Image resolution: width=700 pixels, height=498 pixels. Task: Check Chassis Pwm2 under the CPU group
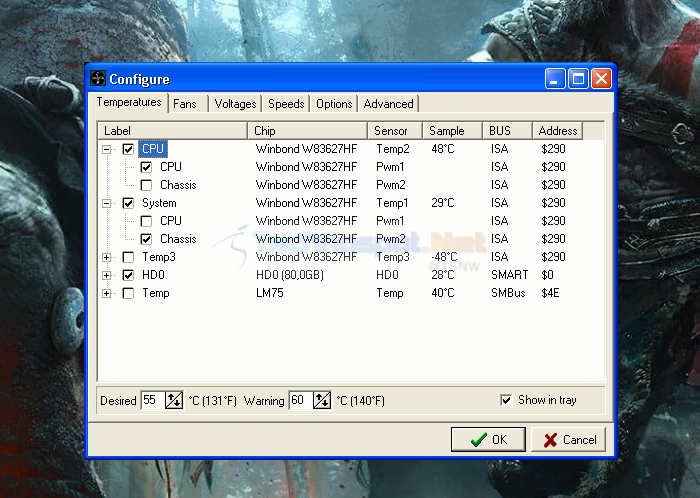pyautogui.click(x=146, y=185)
